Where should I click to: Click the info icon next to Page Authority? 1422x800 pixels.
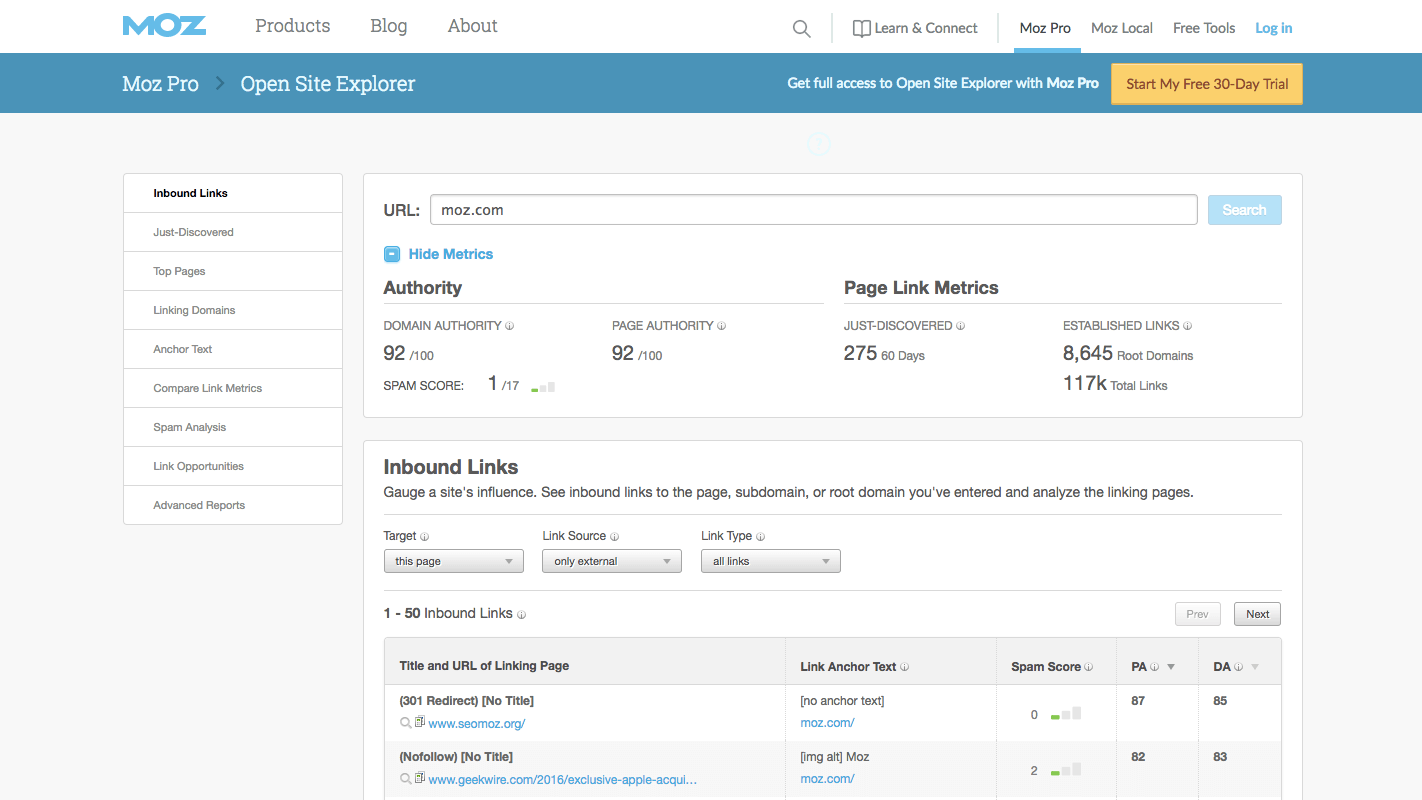click(721, 326)
